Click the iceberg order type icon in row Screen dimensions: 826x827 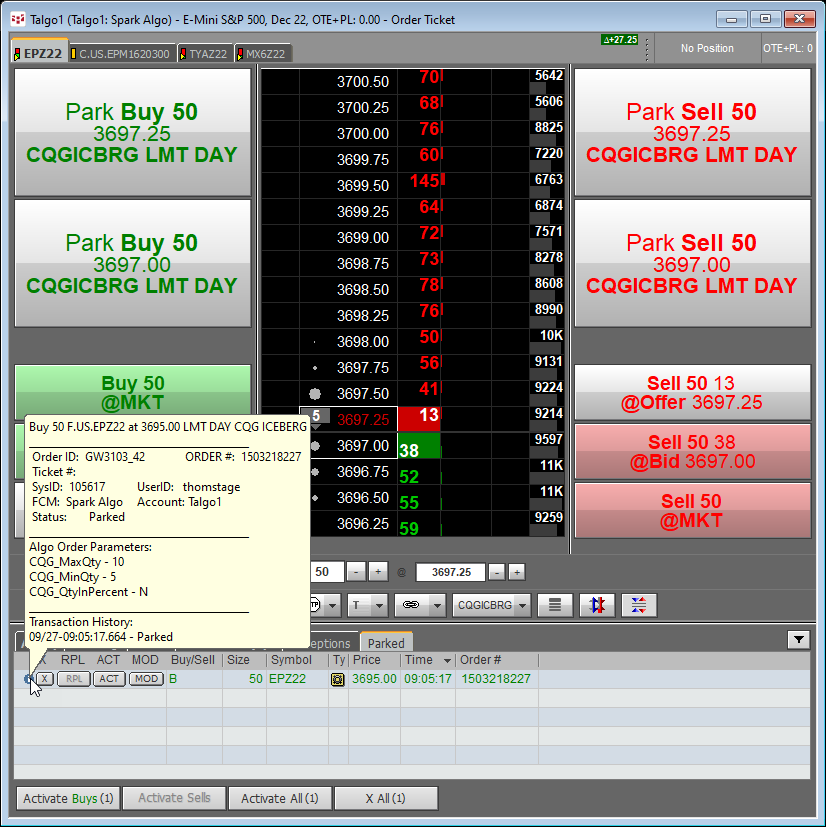339,679
